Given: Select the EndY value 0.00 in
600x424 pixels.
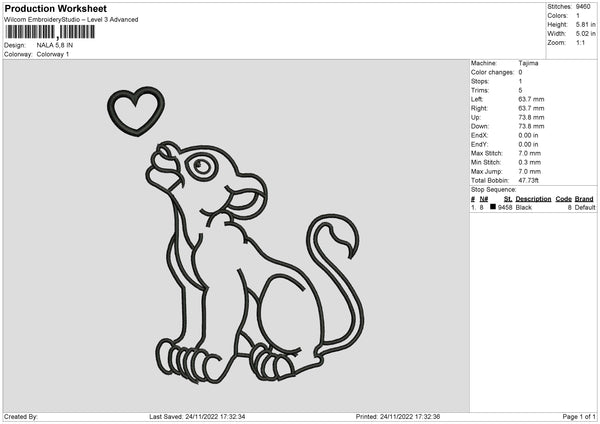Looking at the screenshot, I should pos(528,145).
